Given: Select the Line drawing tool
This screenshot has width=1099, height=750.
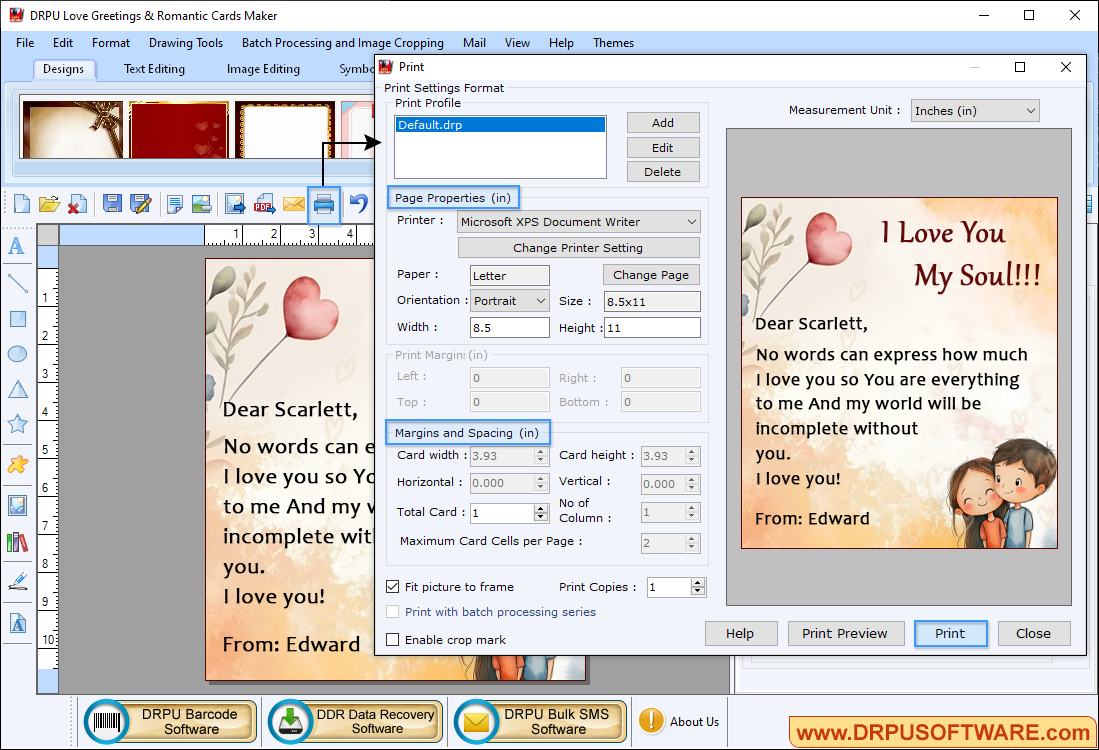Looking at the screenshot, I should [x=16, y=283].
